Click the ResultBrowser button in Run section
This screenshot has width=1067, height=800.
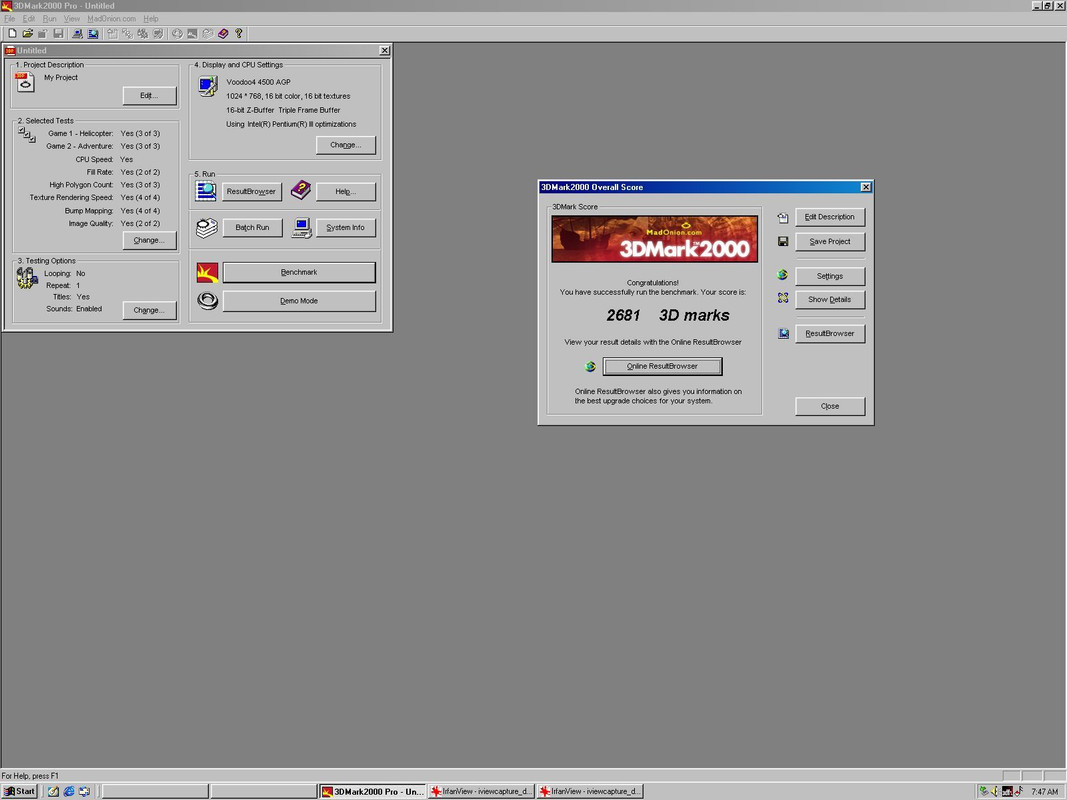click(x=251, y=192)
